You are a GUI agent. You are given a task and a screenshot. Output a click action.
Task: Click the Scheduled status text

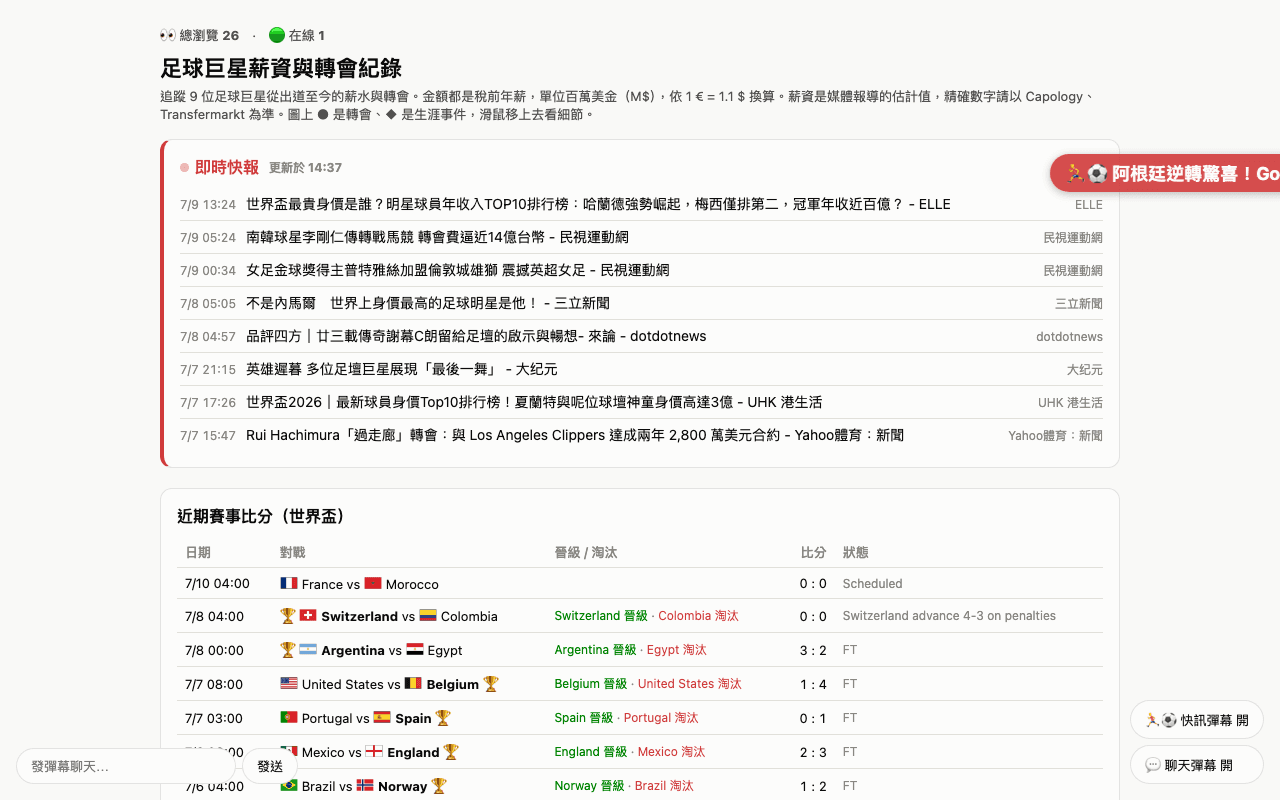(873, 583)
